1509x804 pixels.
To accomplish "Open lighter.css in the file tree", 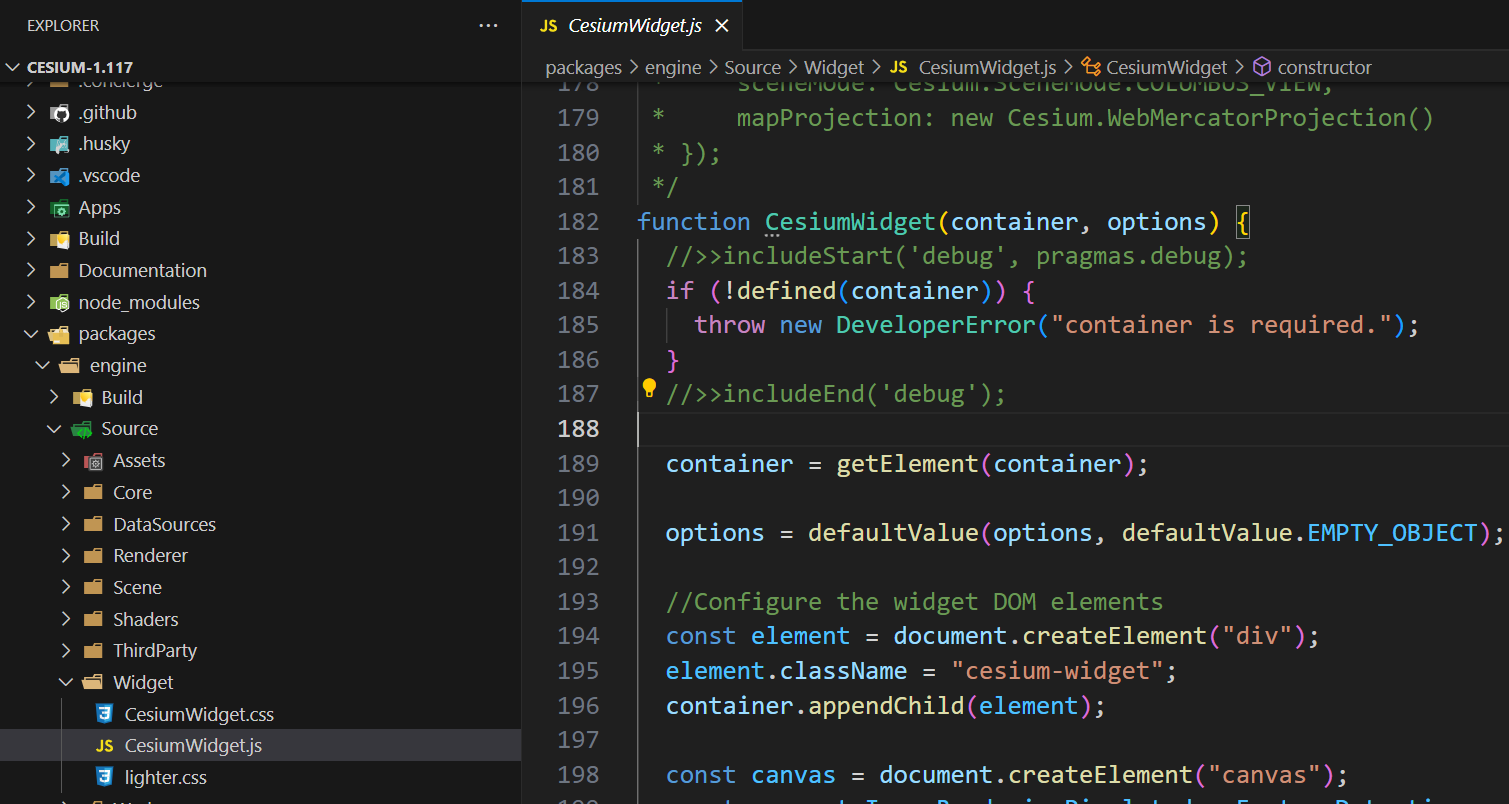I will 166,778.
